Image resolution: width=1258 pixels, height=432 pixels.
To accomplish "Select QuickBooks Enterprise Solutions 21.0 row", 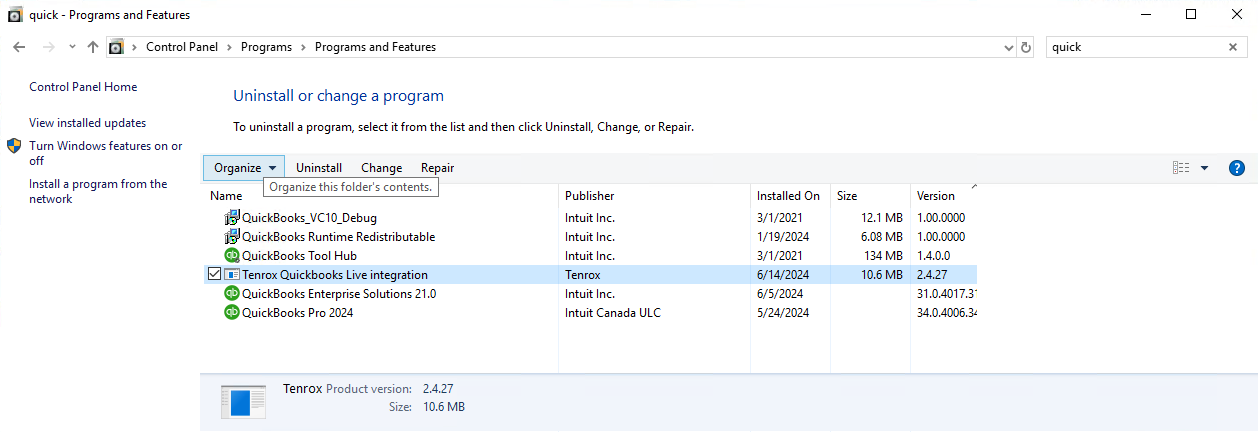I will 590,294.
